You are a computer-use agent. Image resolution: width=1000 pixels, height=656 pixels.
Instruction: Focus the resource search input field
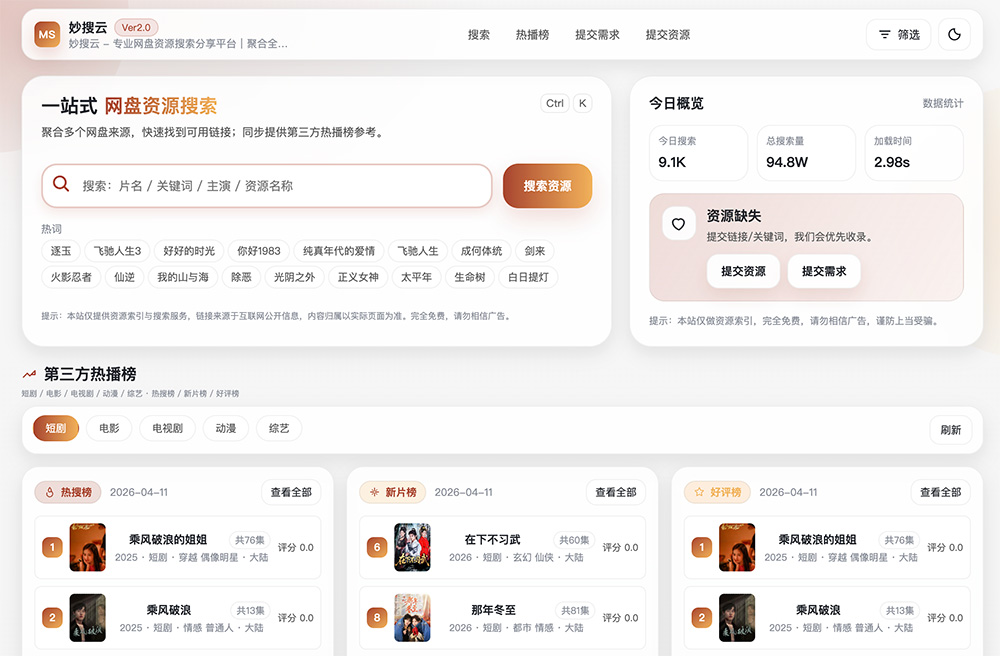pyautogui.click(x=280, y=186)
